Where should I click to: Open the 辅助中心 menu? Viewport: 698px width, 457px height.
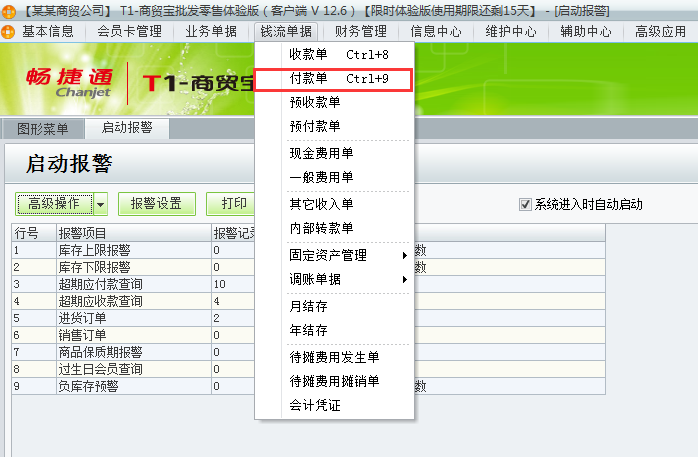(586, 32)
